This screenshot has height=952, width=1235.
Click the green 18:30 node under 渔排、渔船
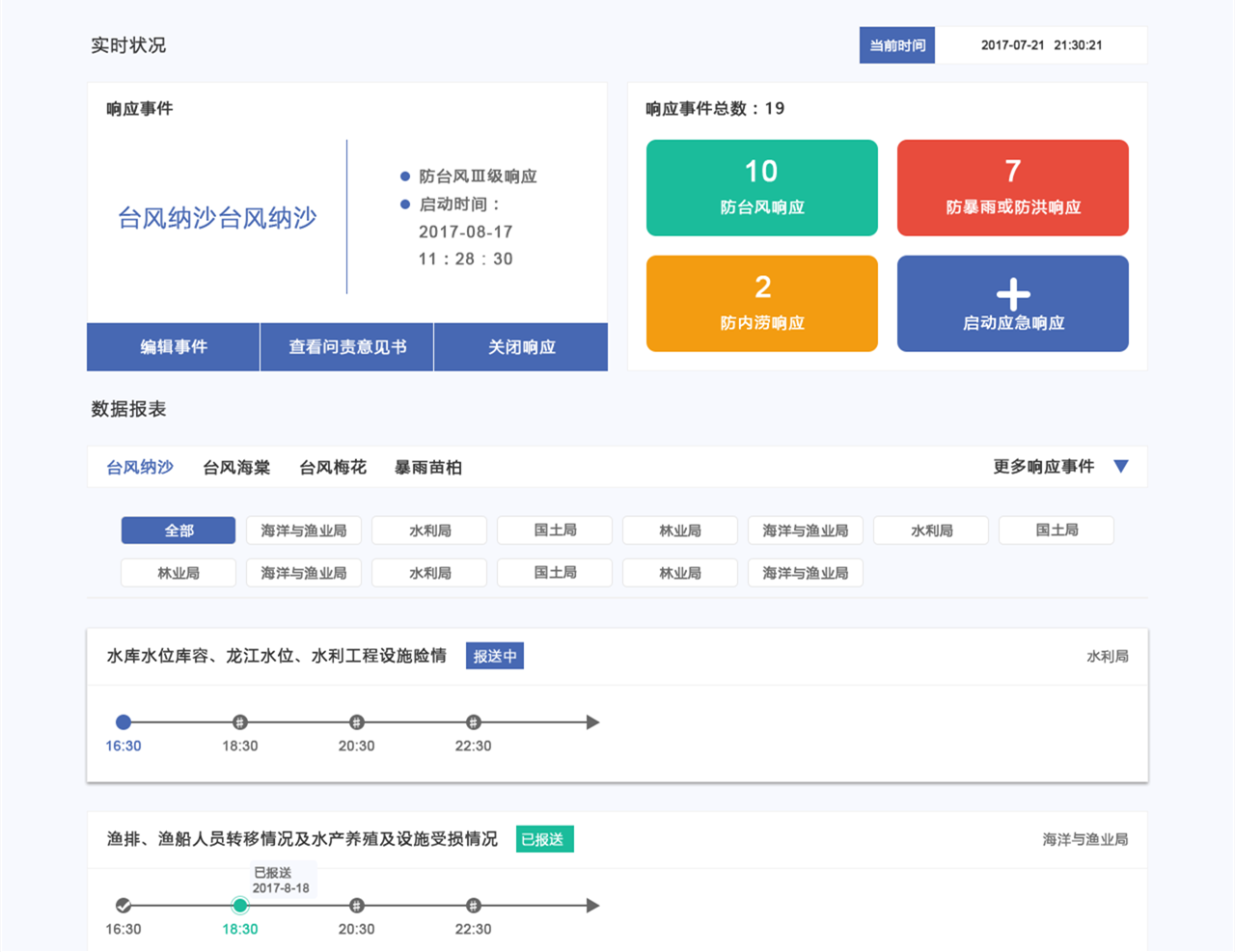pyautogui.click(x=240, y=906)
